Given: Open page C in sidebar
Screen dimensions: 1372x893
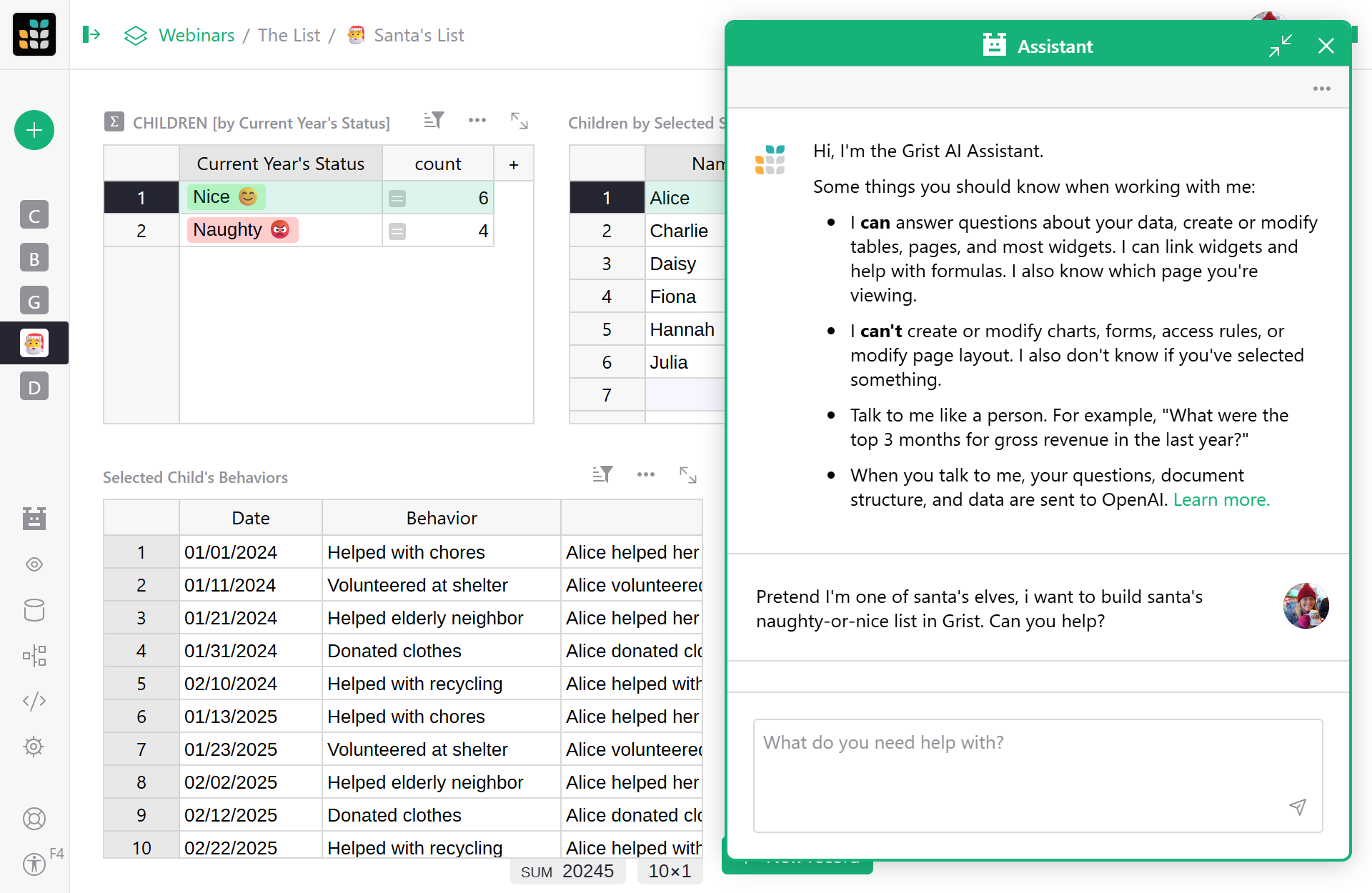Looking at the screenshot, I should [x=34, y=215].
